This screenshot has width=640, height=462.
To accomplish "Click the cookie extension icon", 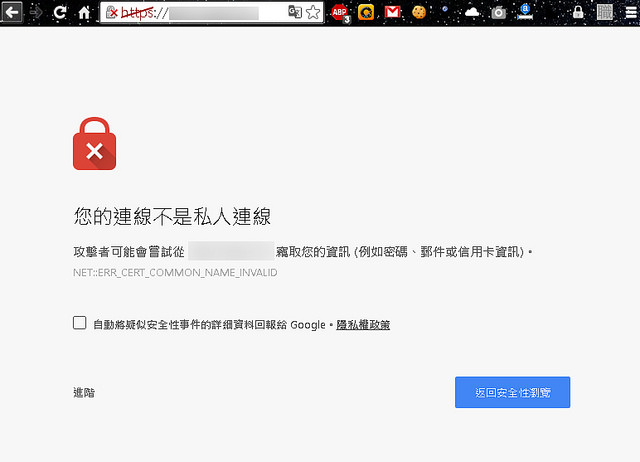I will 419,13.
